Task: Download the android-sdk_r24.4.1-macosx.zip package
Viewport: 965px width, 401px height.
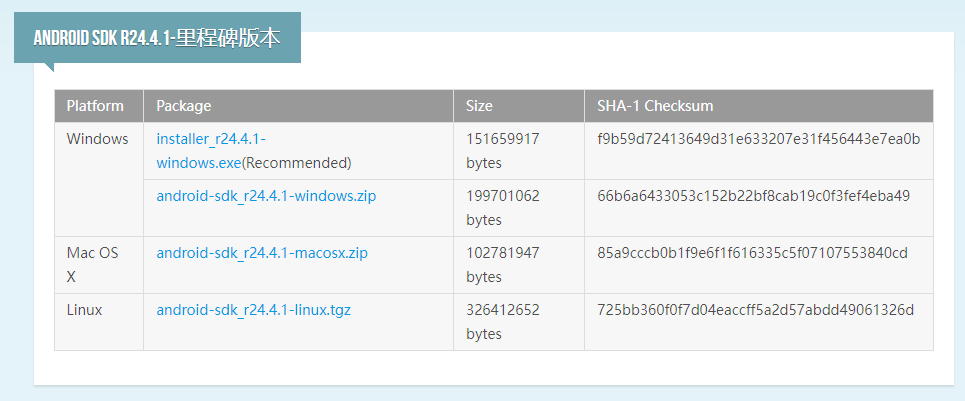Action: click(x=262, y=253)
